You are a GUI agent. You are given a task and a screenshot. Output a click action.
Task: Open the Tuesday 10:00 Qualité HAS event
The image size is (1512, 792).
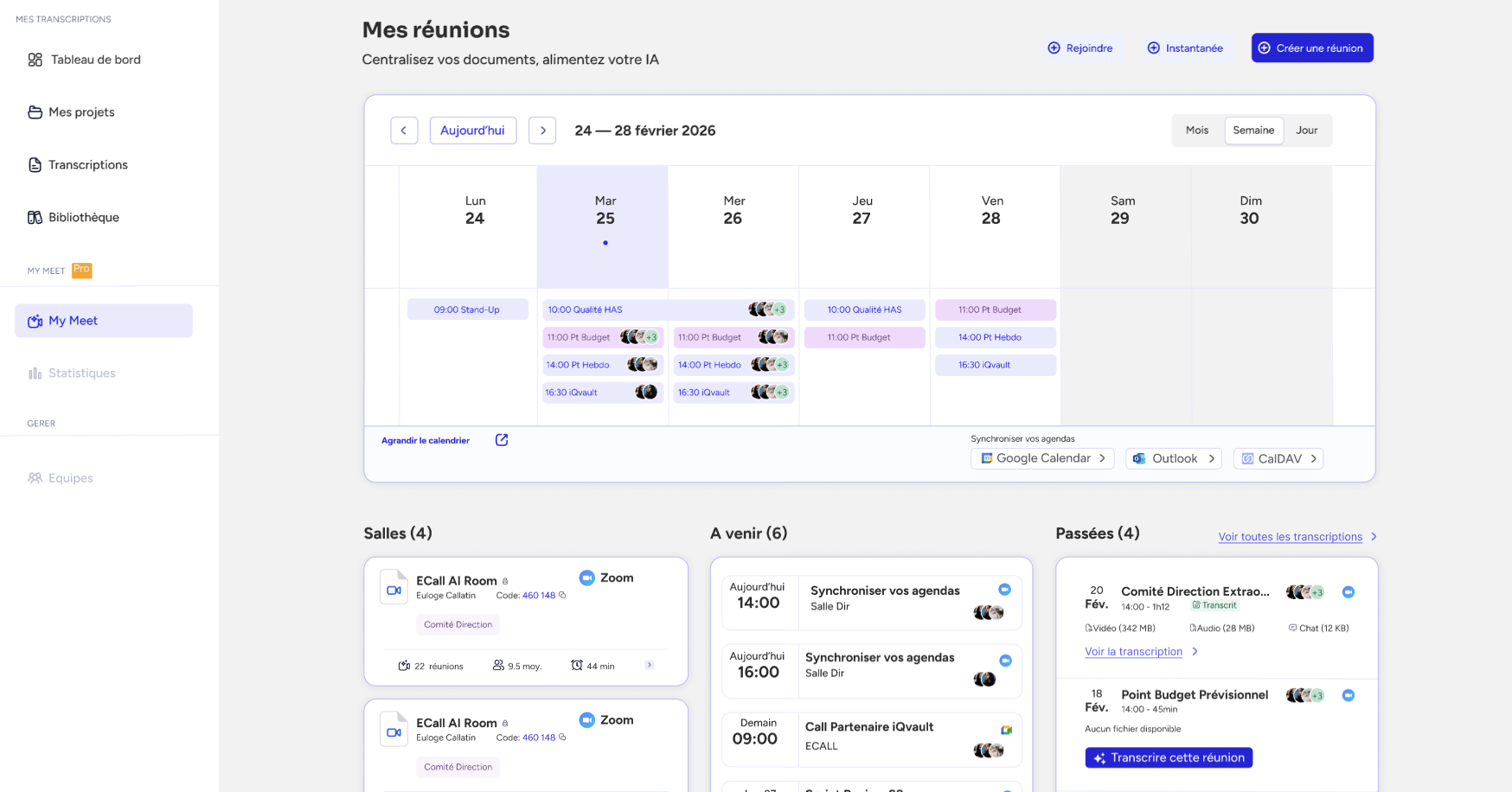(667, 310)
